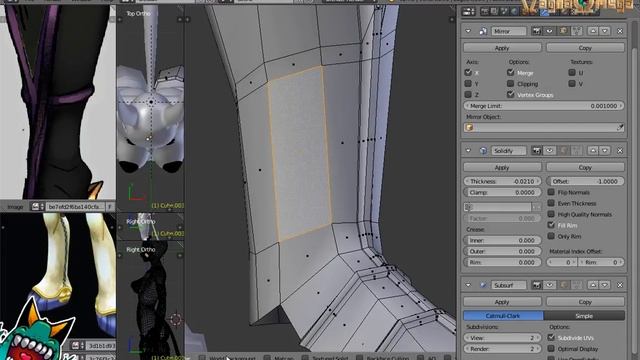Copy the Subsurf modifier
This screenshot has width=640, height=360.
(585, 302)
